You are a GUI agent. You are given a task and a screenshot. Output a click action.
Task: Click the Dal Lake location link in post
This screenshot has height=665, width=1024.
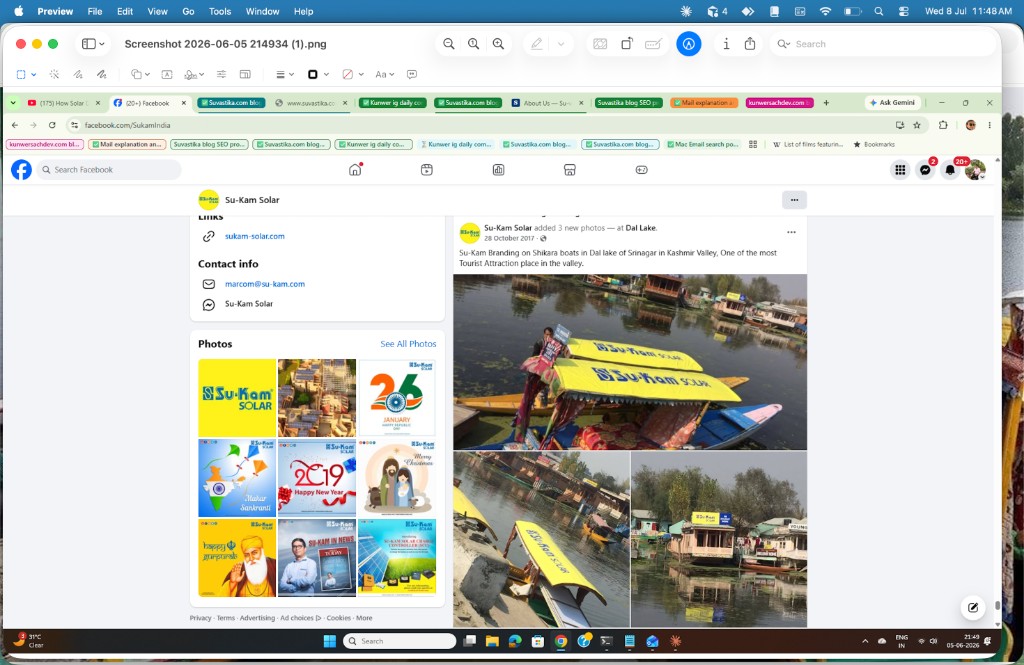click(641, 228)
